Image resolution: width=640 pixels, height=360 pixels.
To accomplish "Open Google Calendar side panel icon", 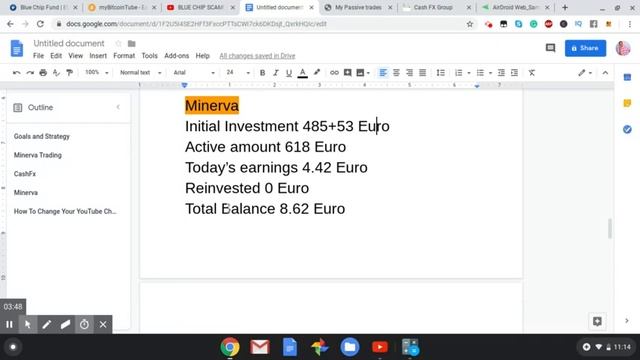I will [627, 77].
